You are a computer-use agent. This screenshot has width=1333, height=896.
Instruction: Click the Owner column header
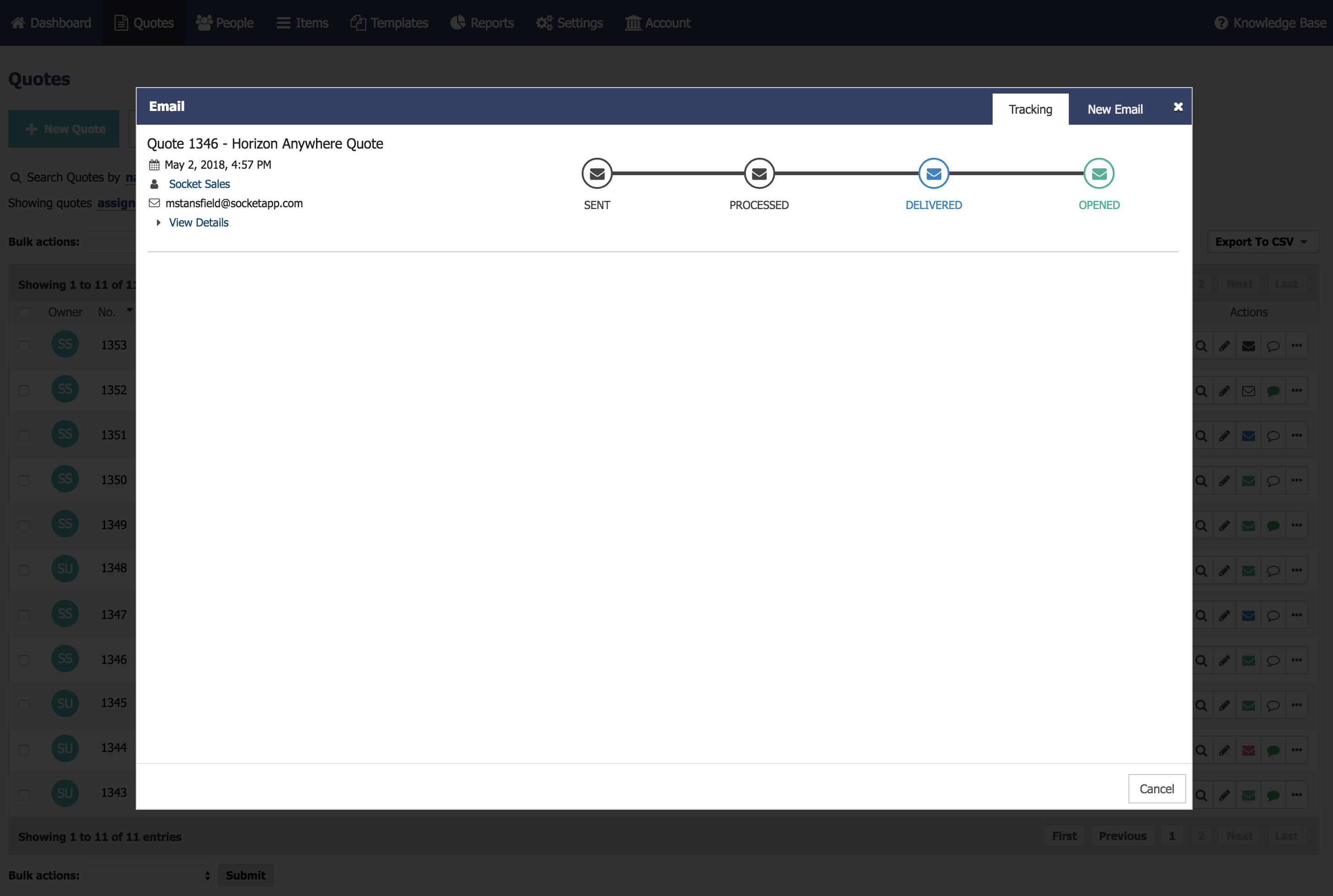click(65, 313)
